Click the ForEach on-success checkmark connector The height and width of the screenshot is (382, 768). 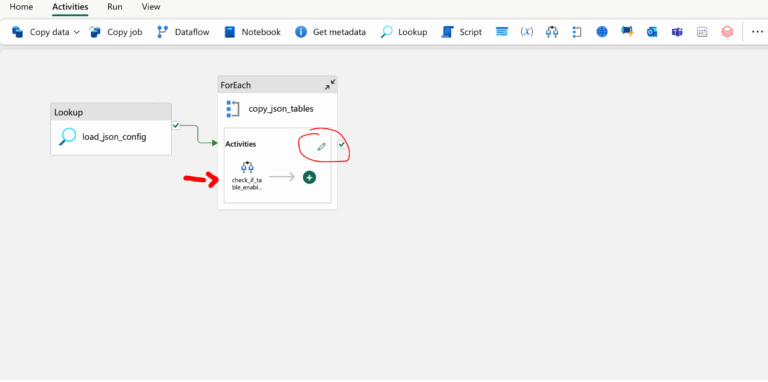[x=342, y=144]
